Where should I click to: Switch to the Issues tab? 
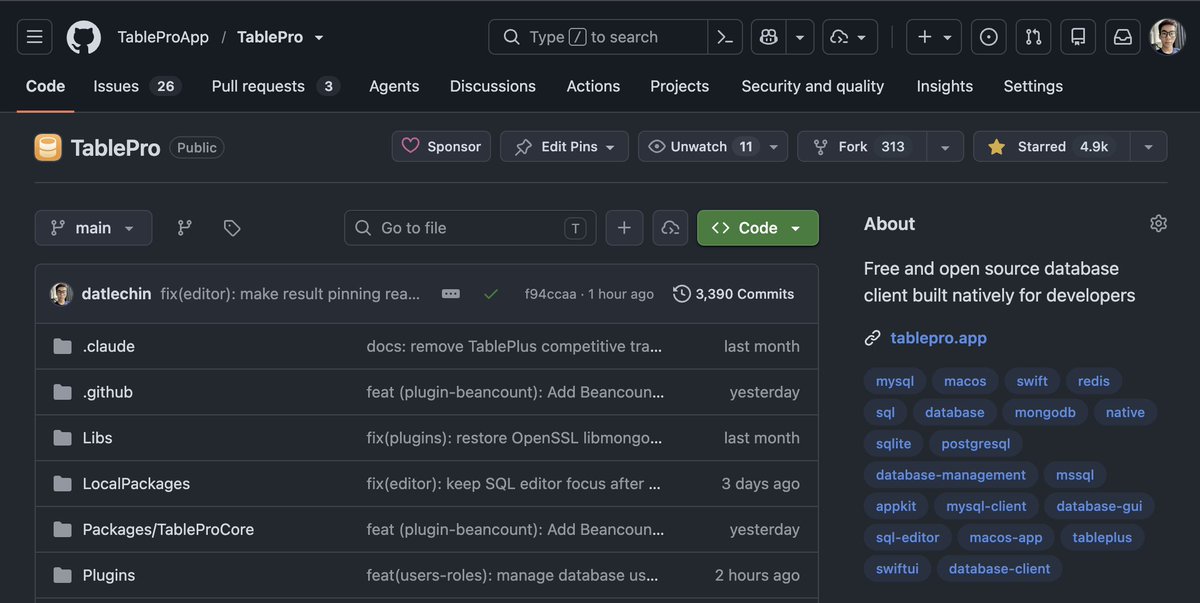point(136,86)
